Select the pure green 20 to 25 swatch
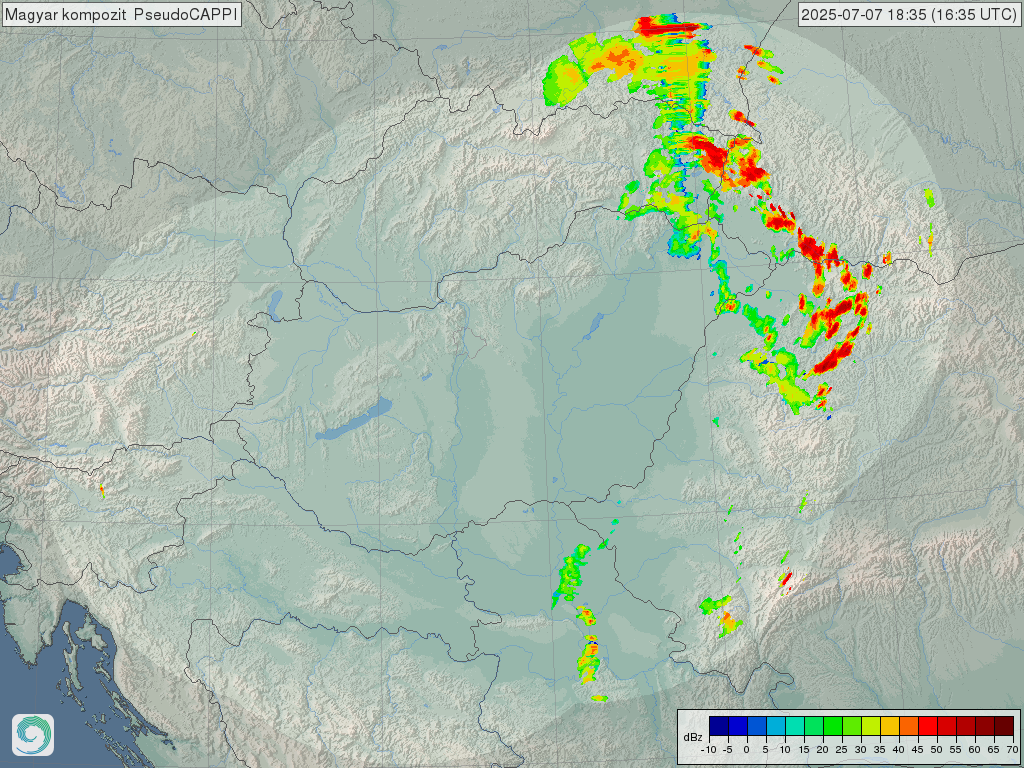 [833, 726]
